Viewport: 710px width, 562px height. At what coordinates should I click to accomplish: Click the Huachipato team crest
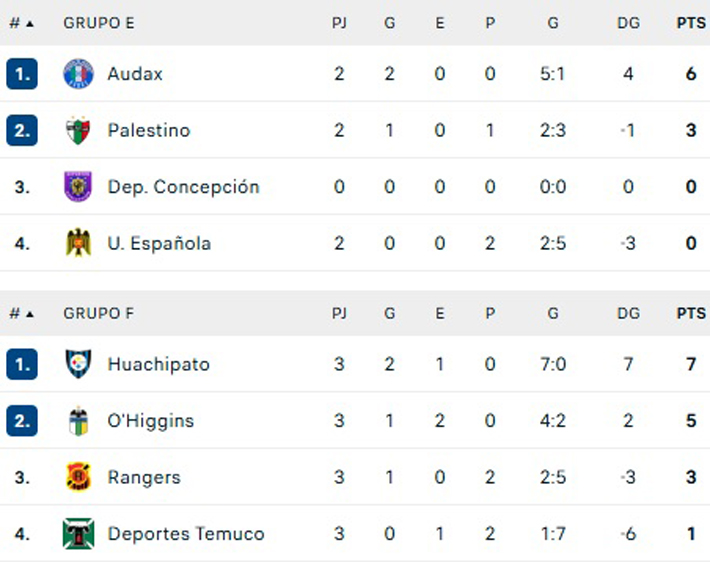[78, 364]
